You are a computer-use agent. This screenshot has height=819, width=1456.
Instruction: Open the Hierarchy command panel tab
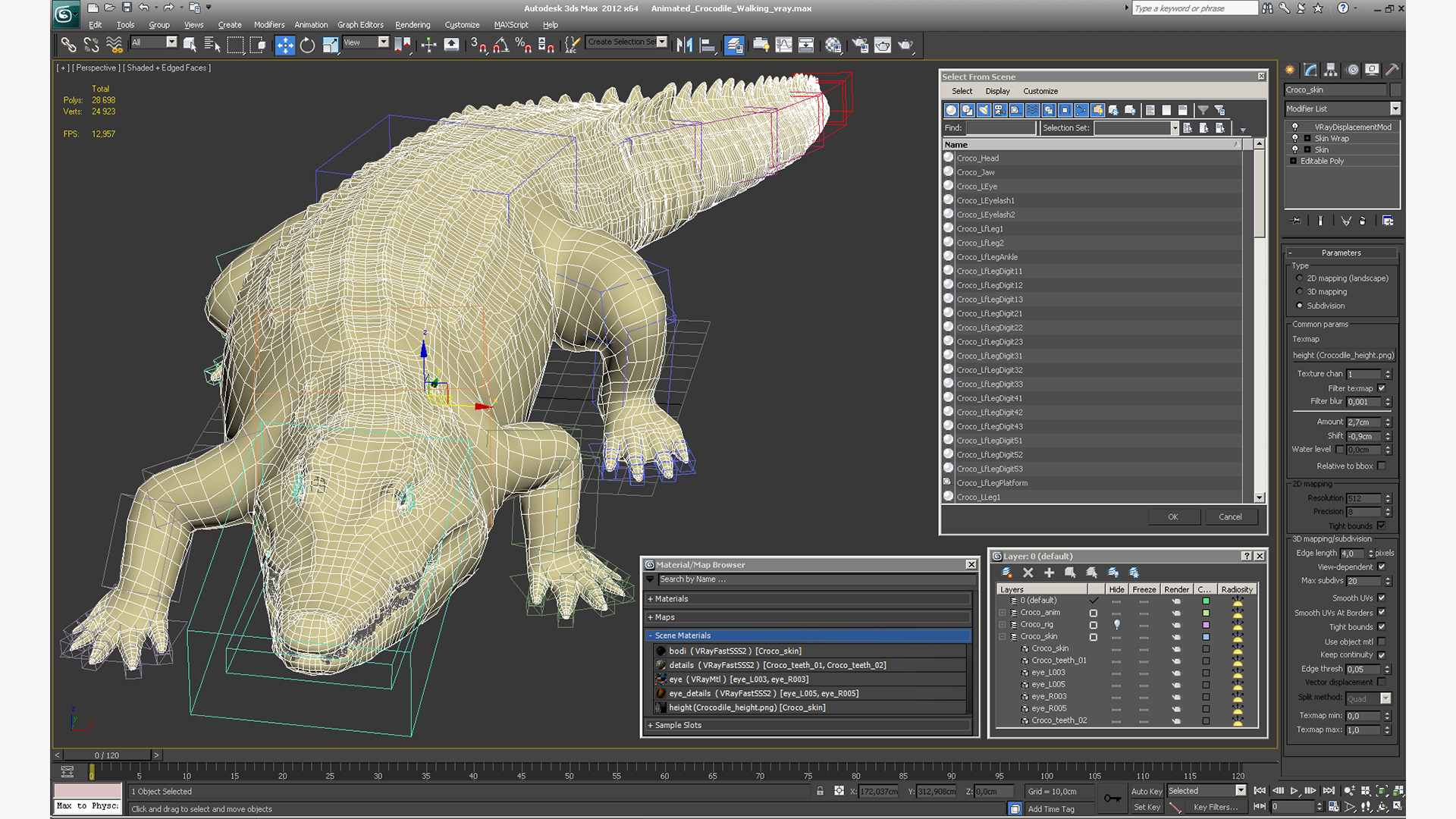[x=1331, y=70]
